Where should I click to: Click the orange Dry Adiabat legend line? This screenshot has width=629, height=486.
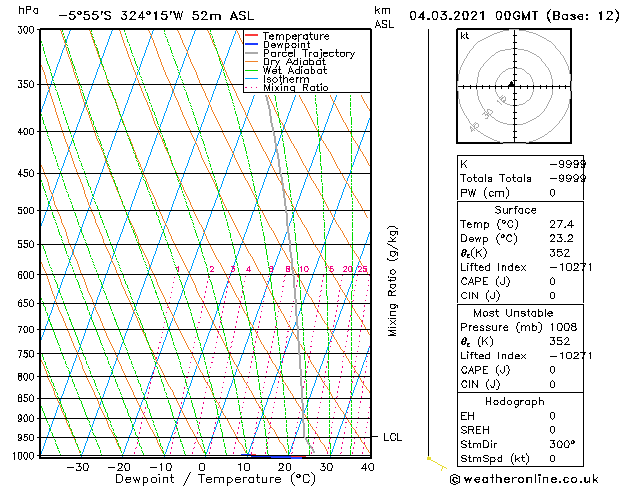[252, 61]
